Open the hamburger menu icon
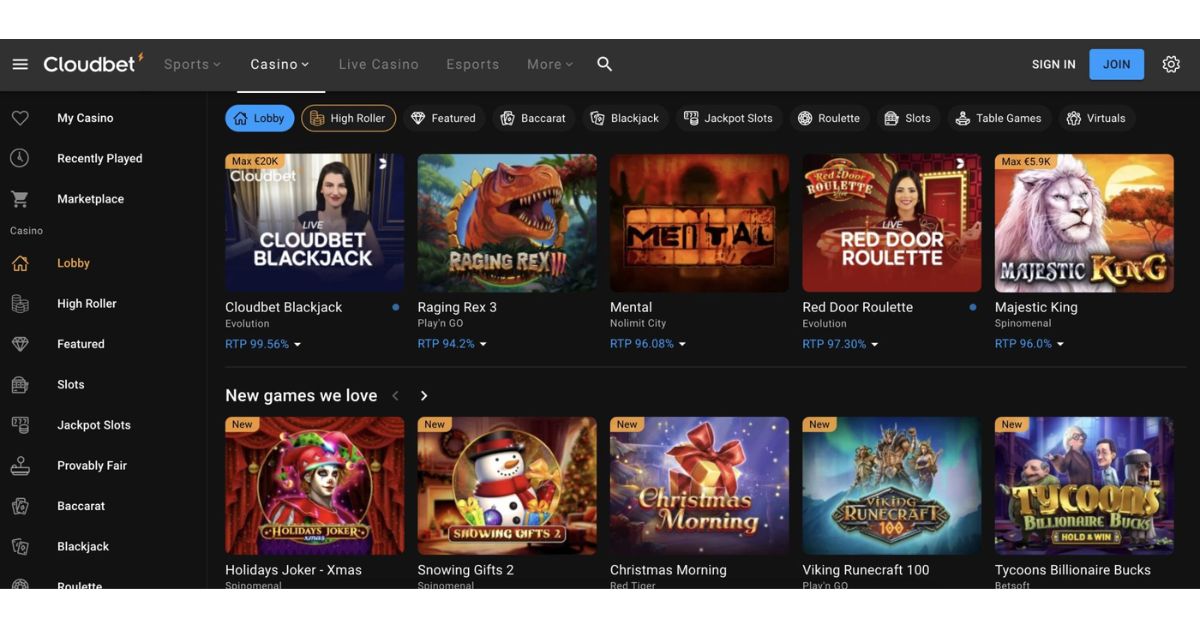This screenshot has height=628, width=1200. pos(20,64)
